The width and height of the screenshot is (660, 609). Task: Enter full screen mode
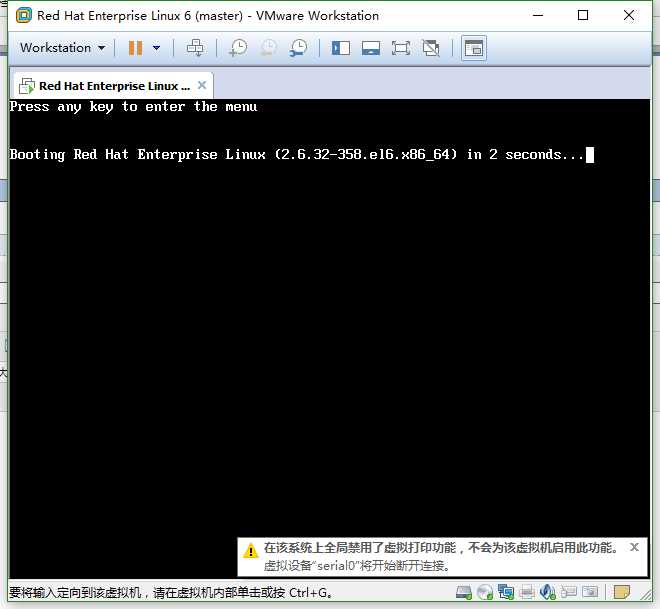coord(401,48)
